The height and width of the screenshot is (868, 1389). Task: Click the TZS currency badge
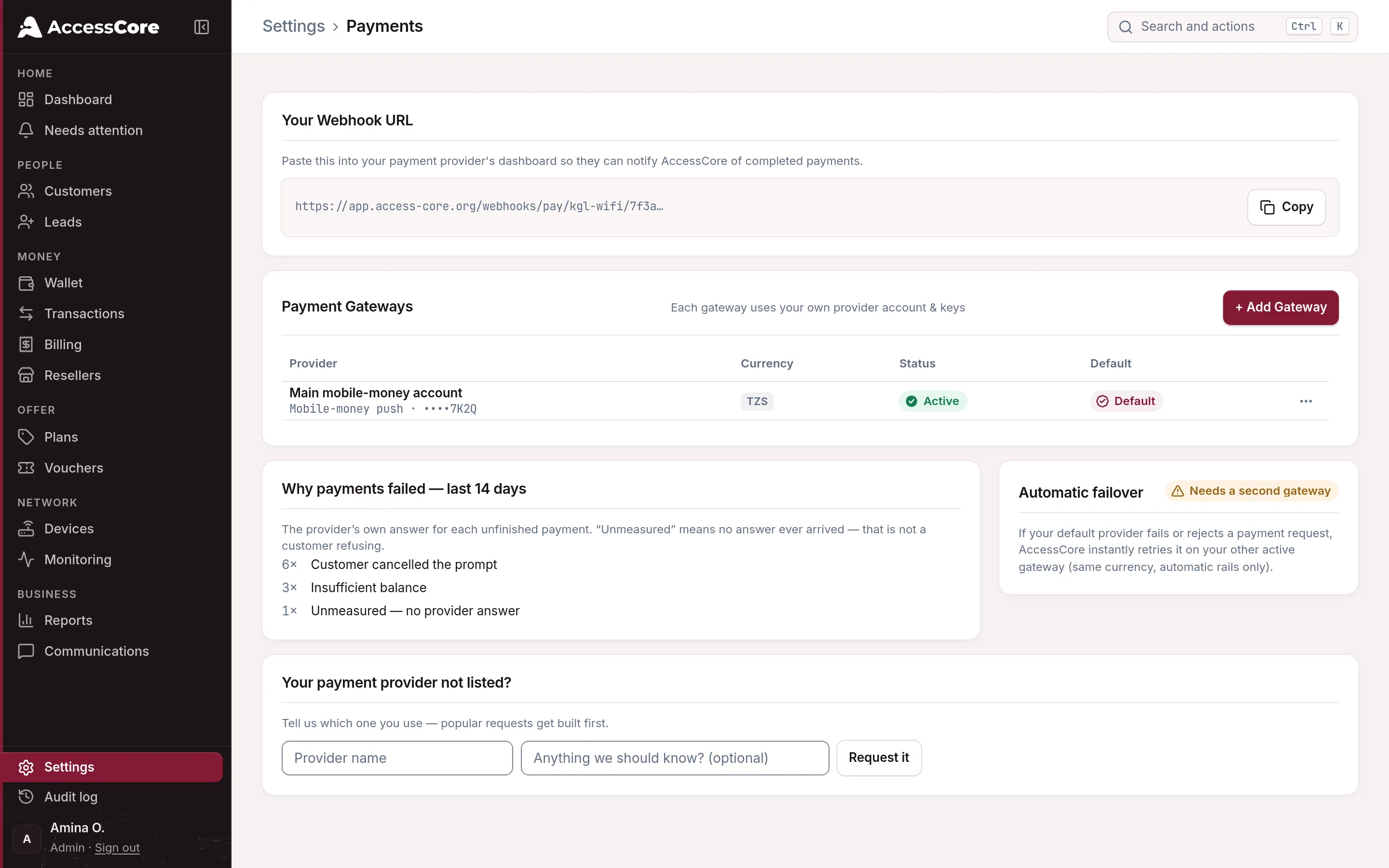tap(757, 401)
